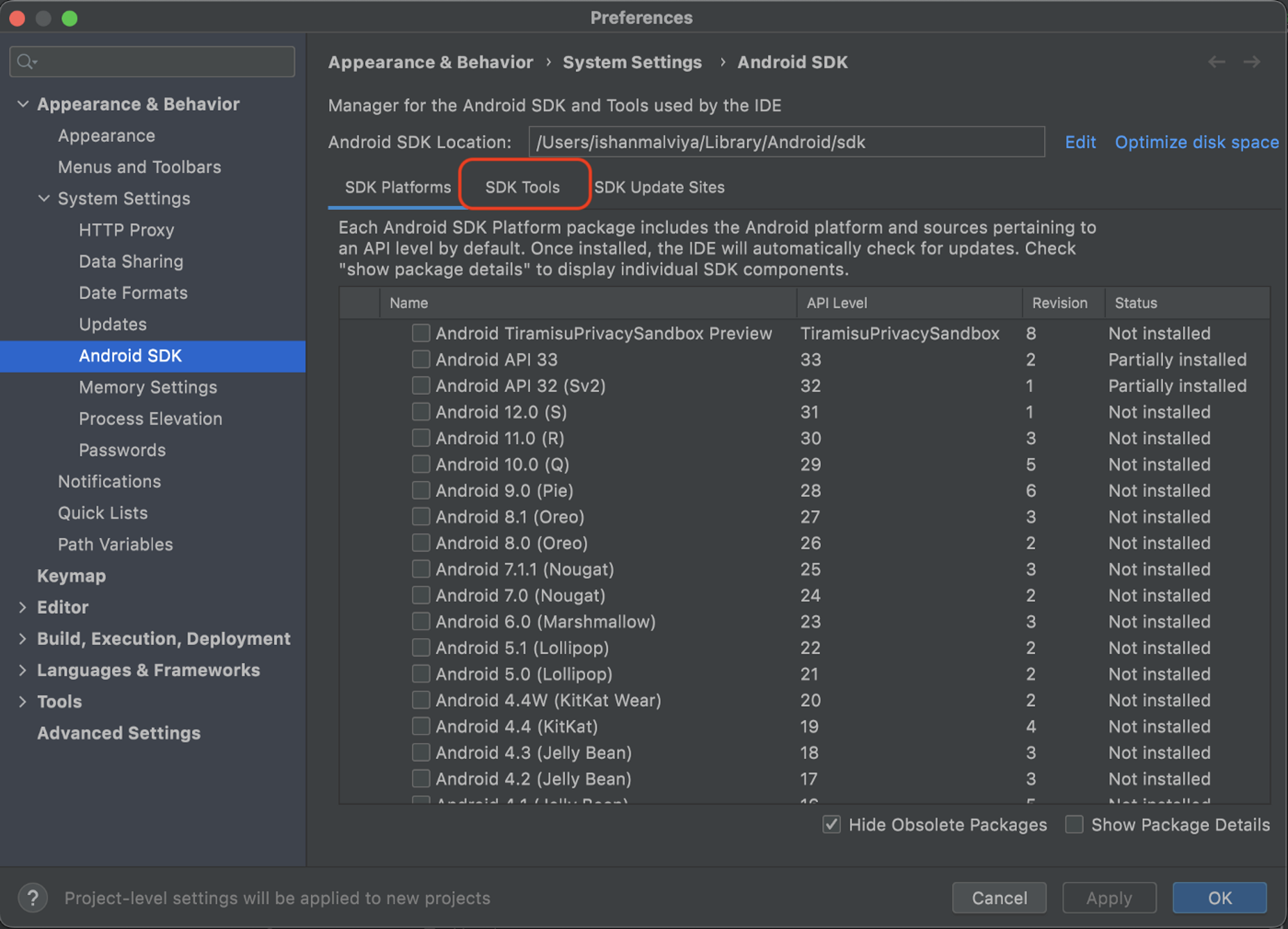
Task: Check the Android 6.0 (Marshmallow) checkbox
Action: coord(421,621)
